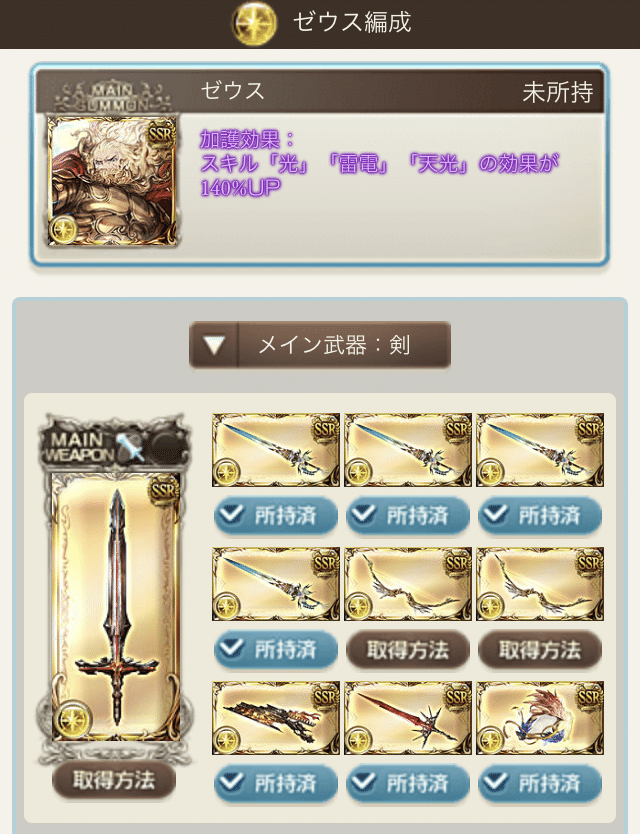Screen dimensions: 640x834
Task: Click the triangle arrow on the main weapon selector
Action: pos(214,345)
